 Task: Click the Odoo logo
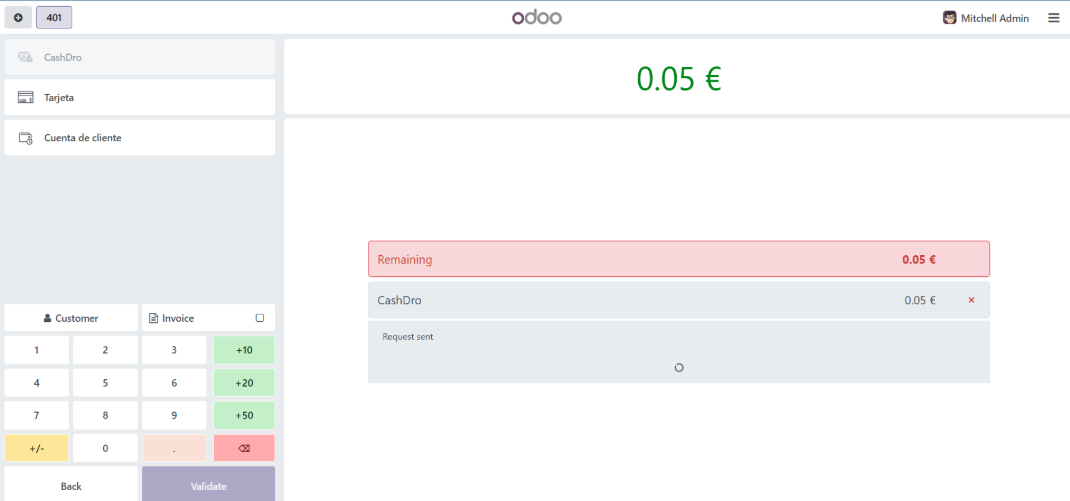coord(537,18)
